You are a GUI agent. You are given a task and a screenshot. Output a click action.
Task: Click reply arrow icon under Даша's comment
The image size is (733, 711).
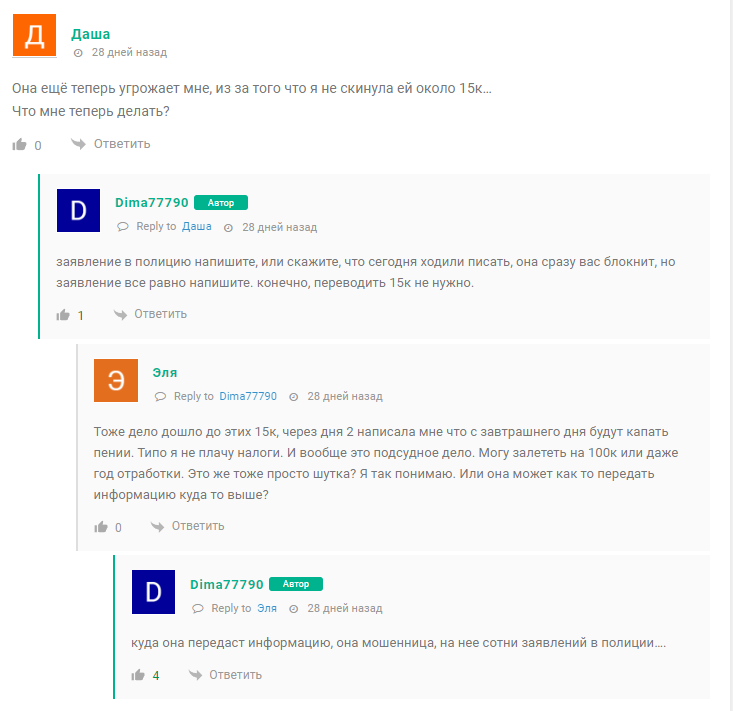[78, 144]
